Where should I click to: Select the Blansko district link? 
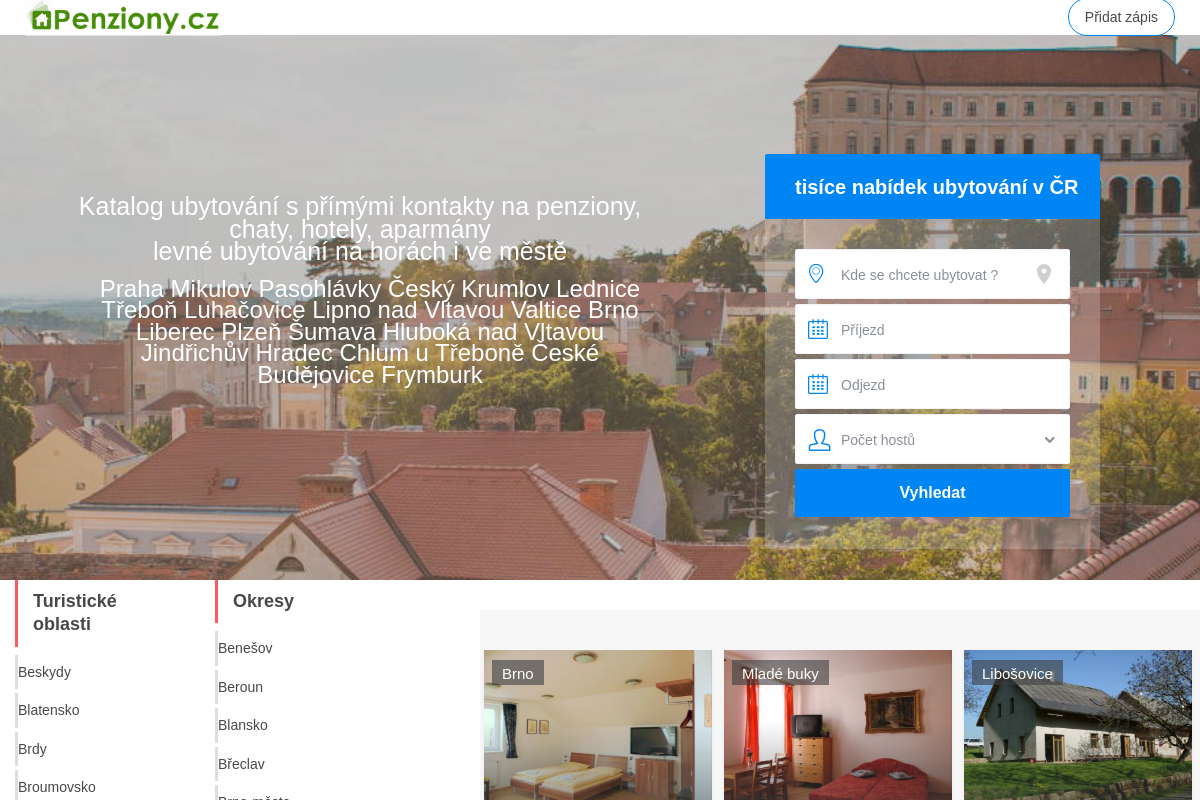(x=243, y=725)
